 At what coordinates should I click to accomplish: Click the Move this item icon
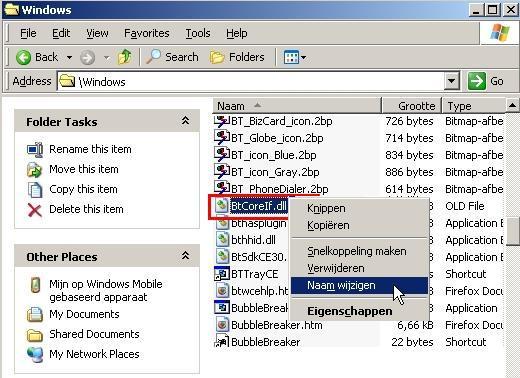click(34, 170)
